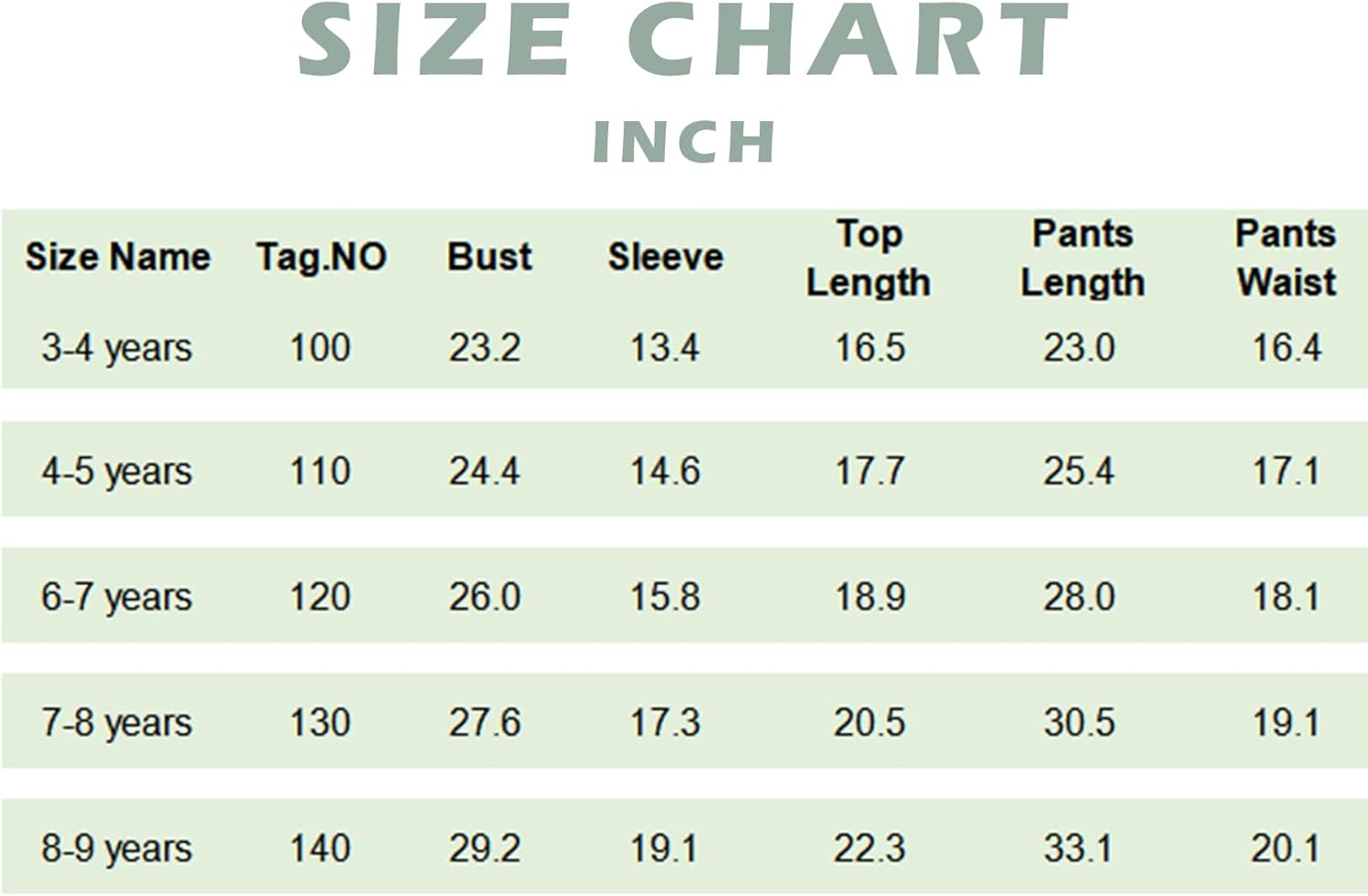Click the Tag.NO column header

tap(321, 257)
